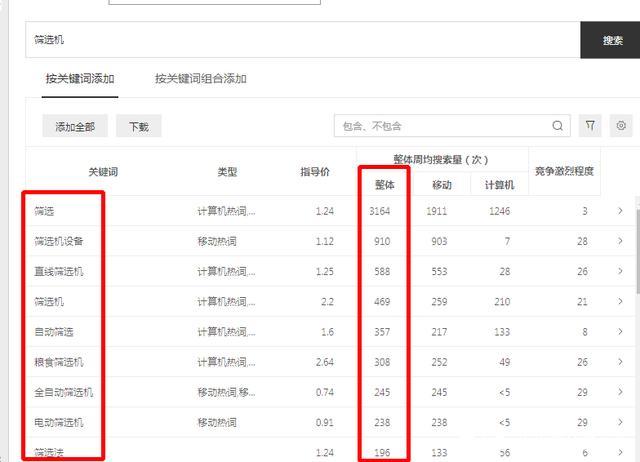The height and width of the screenshot is (462, 640).
Task: Click overall volume value 910
Action: [382, 241]
